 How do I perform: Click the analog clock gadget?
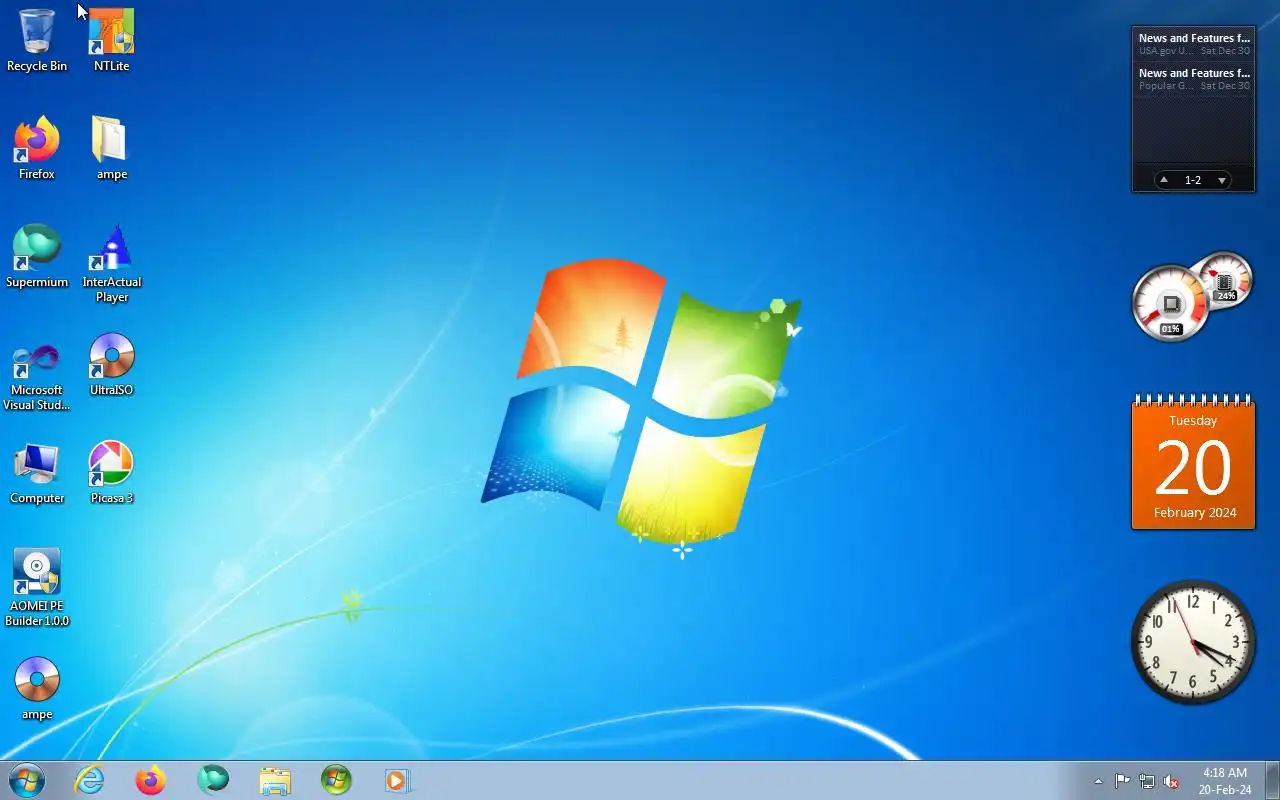click(1193, 642)
